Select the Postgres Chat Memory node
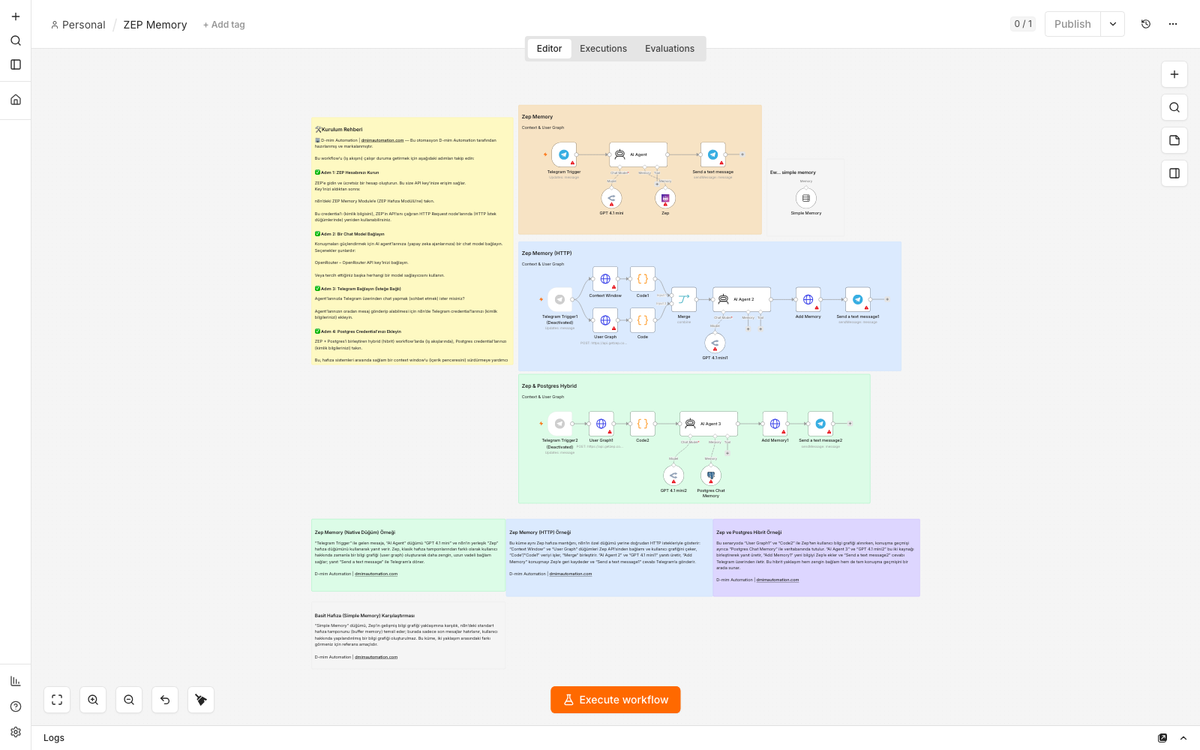Screen dimensions: 1200x750 [x=711, y=476]
